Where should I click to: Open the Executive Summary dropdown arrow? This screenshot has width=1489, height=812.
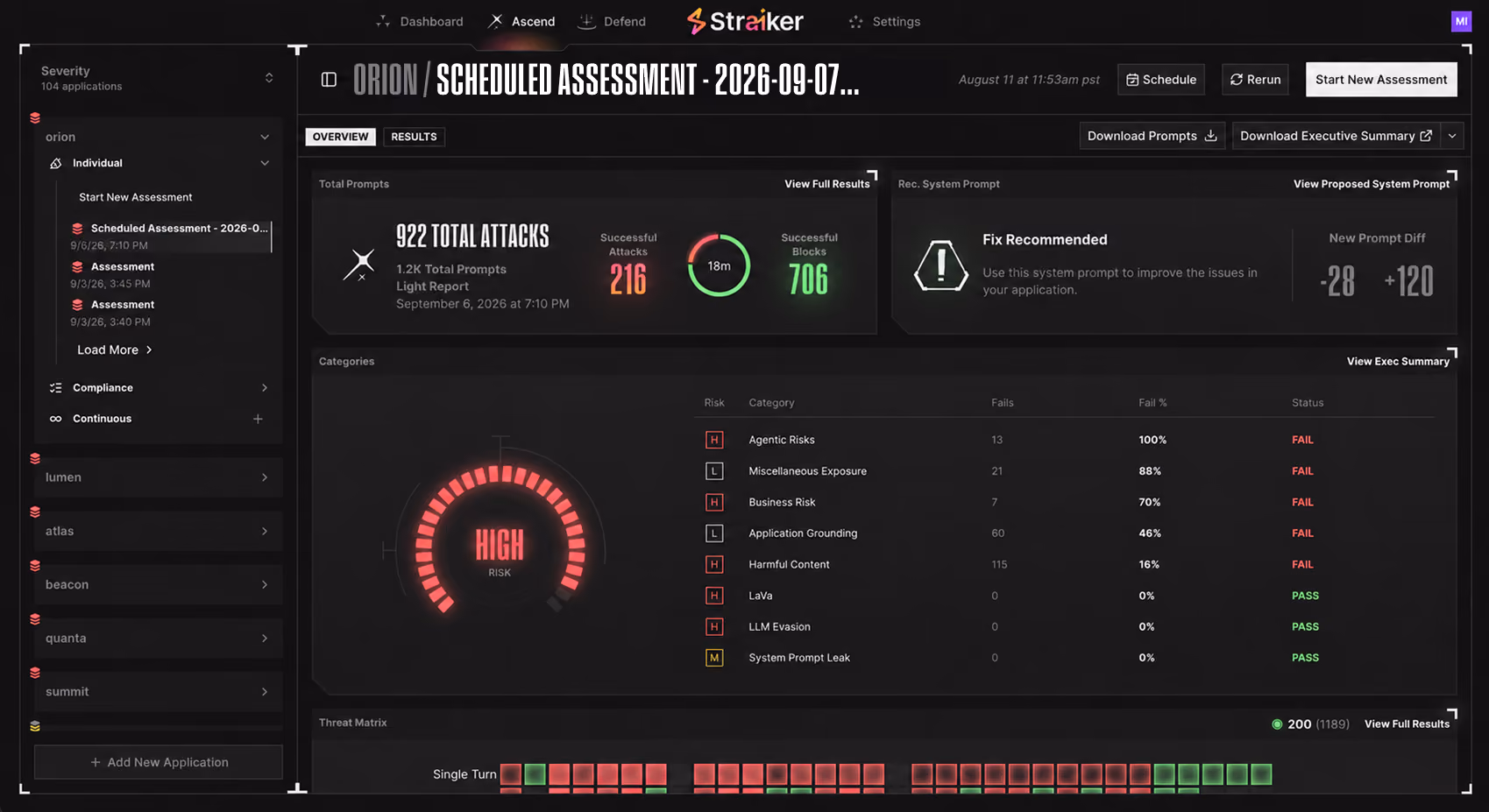coord(1452,136)
